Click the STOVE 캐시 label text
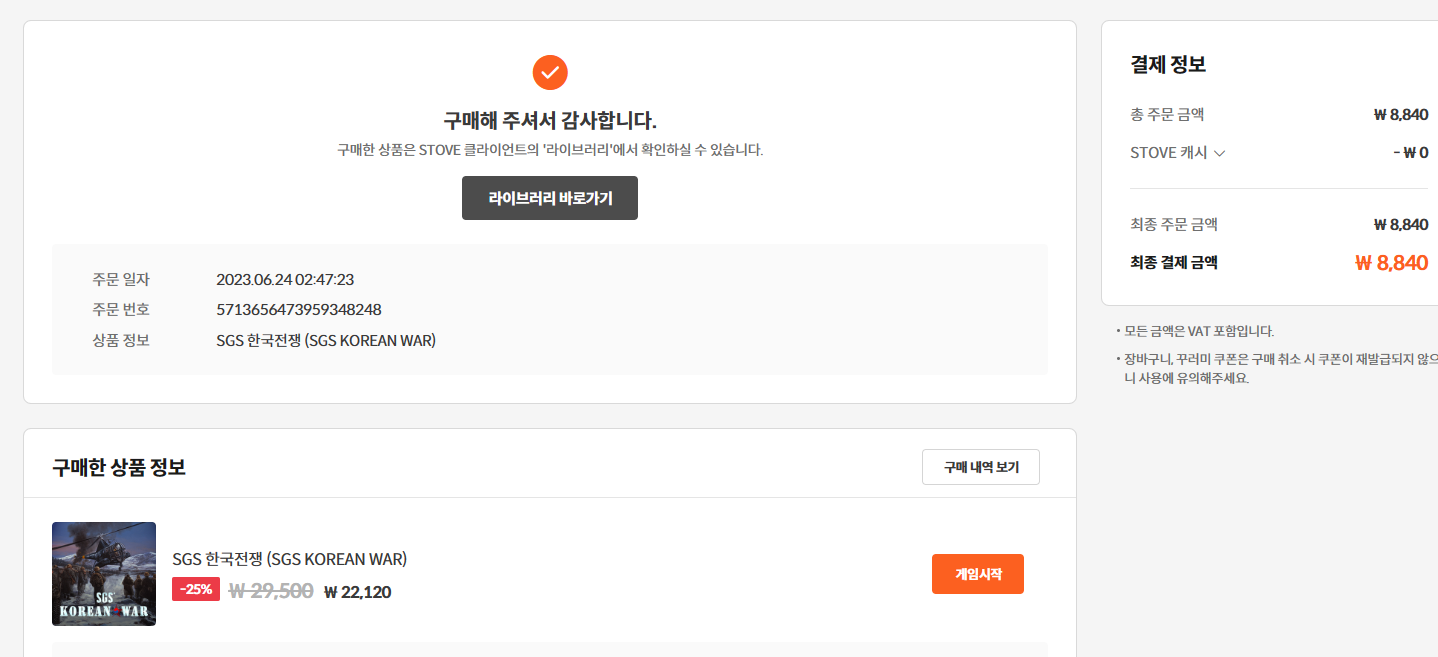Screen dimensions: 1438x657 click(x=1168, y=153)
